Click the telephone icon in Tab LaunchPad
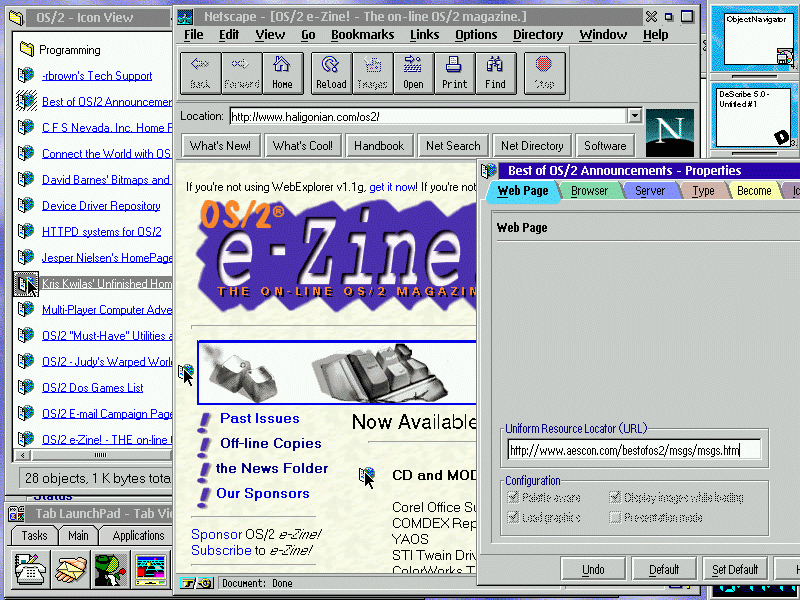 tap(30, 568)
